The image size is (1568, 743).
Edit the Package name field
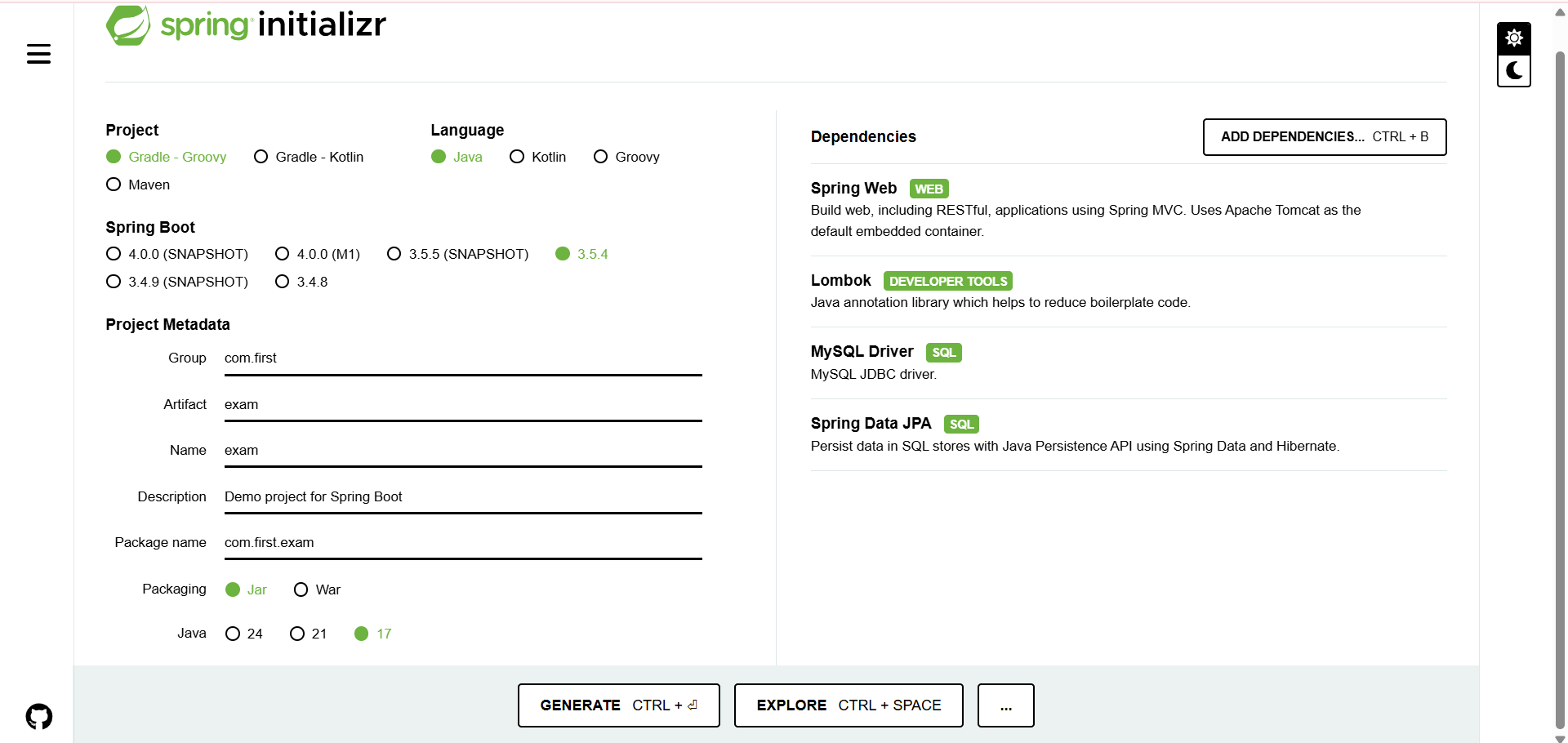coord(463,542)
